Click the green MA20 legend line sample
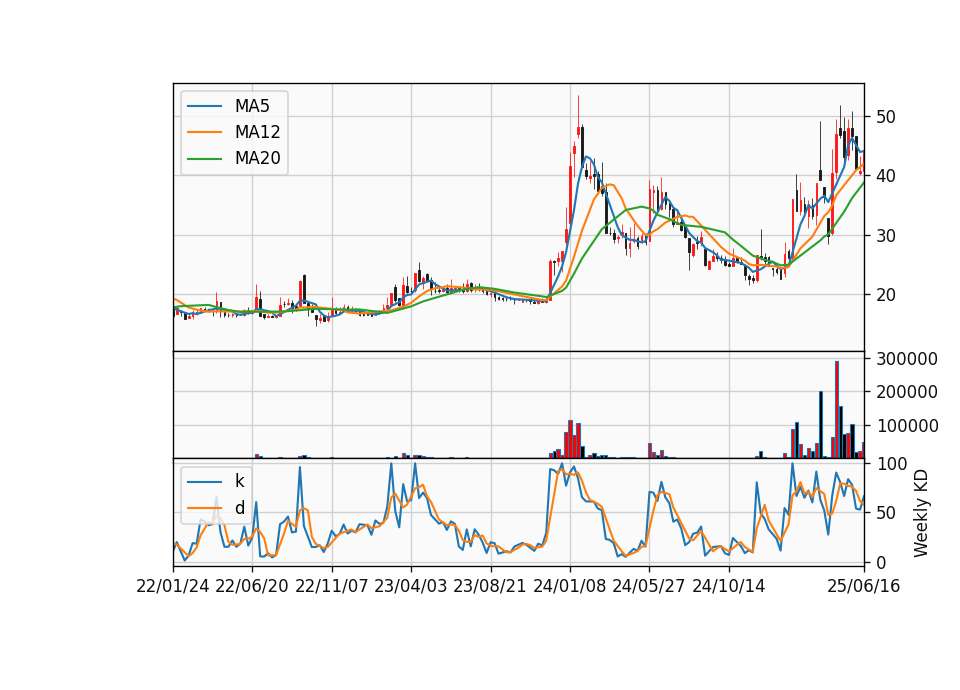Viewport: 960px width, 690px height. 204,159
